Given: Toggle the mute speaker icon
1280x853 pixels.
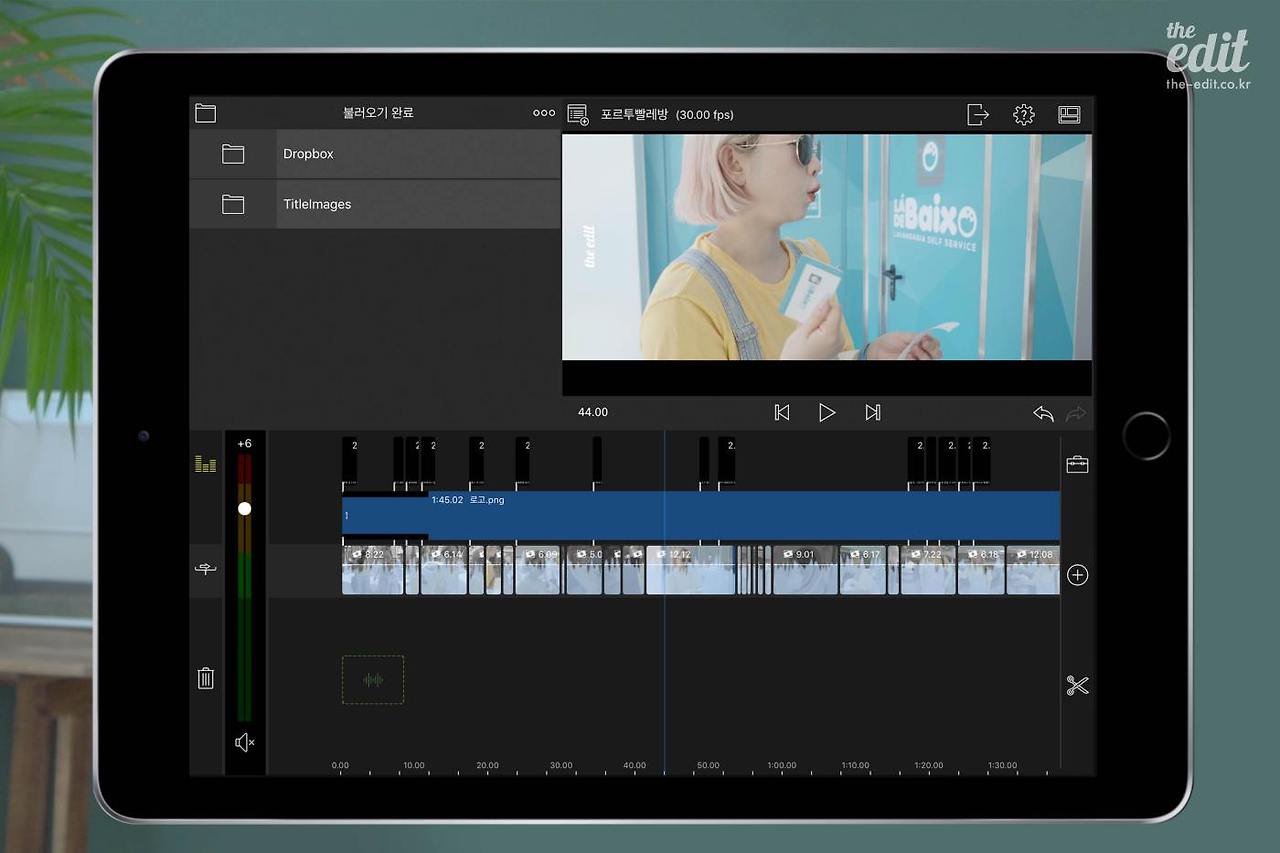Looking at the screenshot, I should (x=245, y=742).
